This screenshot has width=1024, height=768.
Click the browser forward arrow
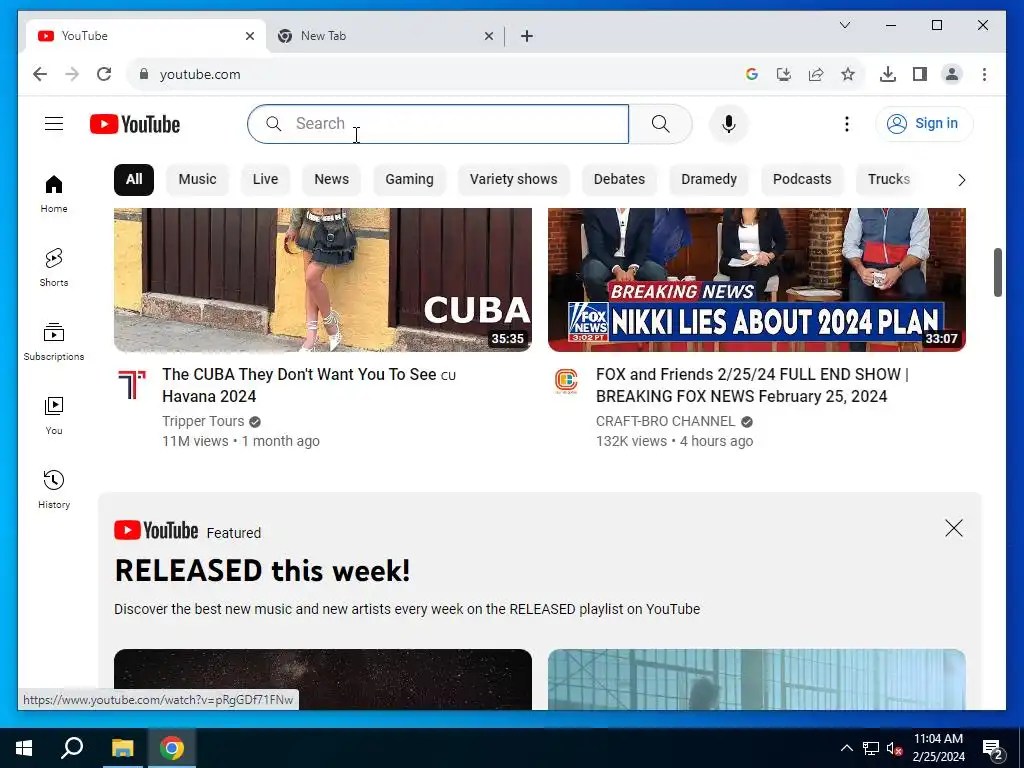[72, 74]
